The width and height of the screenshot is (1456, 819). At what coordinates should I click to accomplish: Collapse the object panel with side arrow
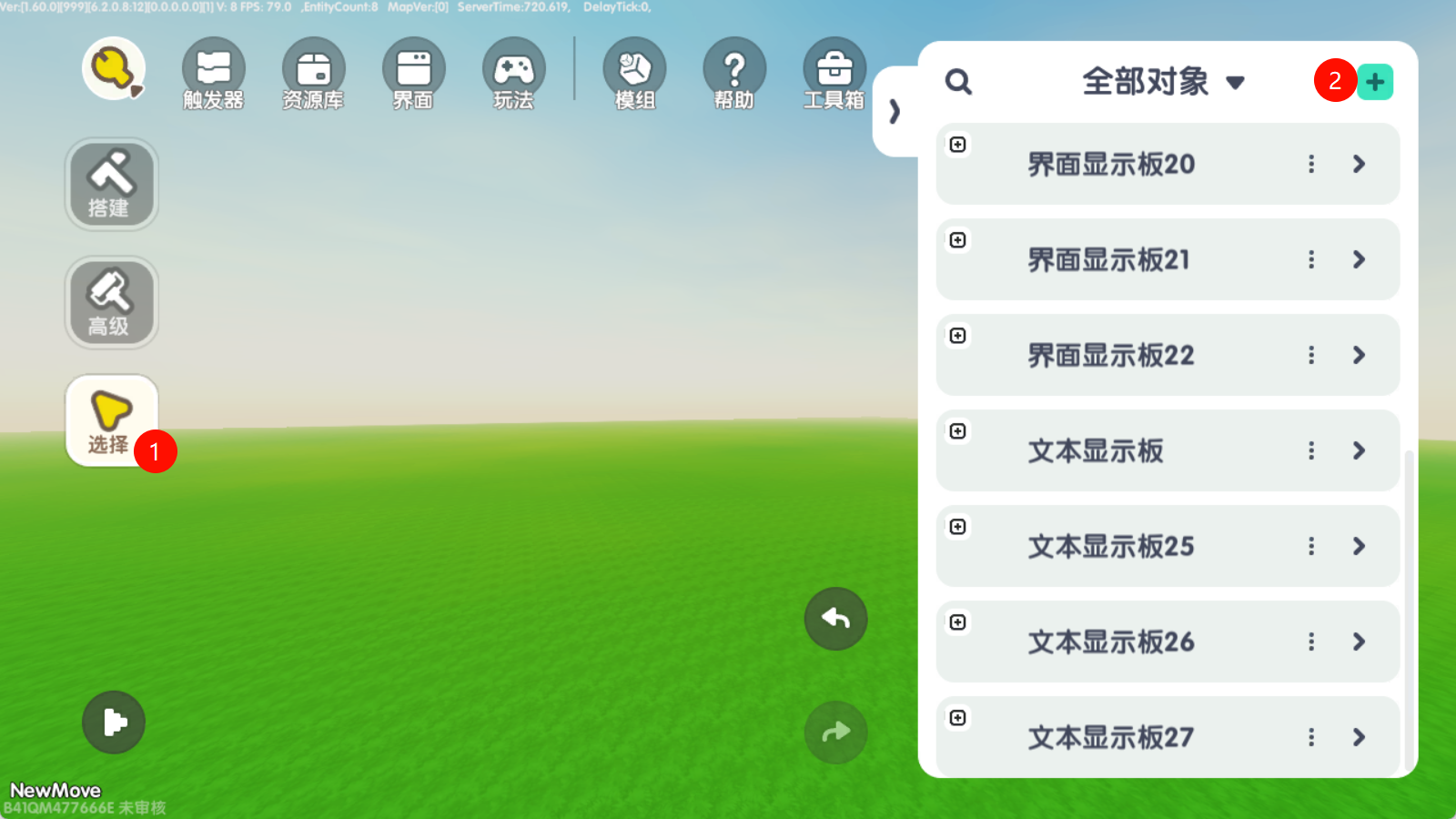(x=895, y=111)
